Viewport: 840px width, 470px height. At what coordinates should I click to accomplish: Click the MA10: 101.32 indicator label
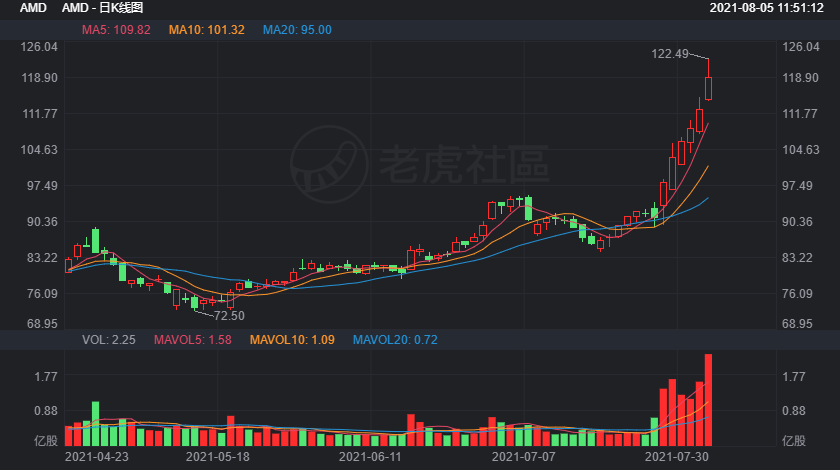coord(207,30)
